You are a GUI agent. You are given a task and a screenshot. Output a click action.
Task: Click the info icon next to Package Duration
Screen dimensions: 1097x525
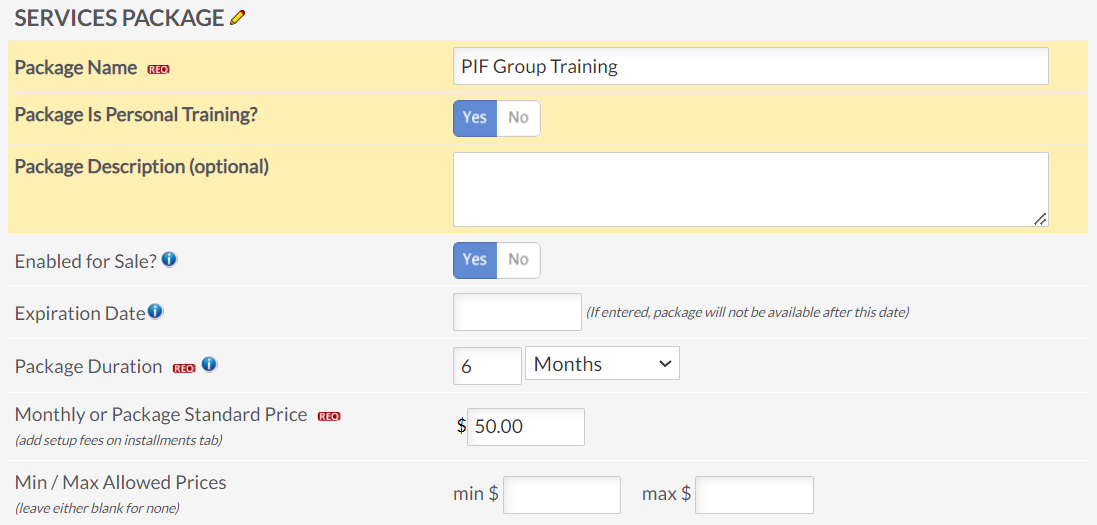tap(209, 365)
